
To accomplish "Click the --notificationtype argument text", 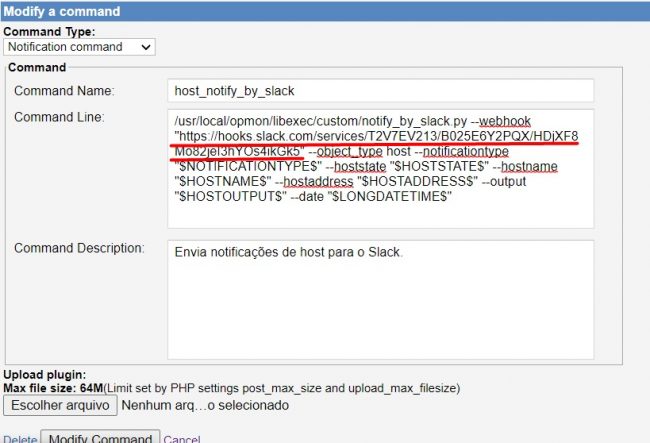I will [x=461, y=150].
